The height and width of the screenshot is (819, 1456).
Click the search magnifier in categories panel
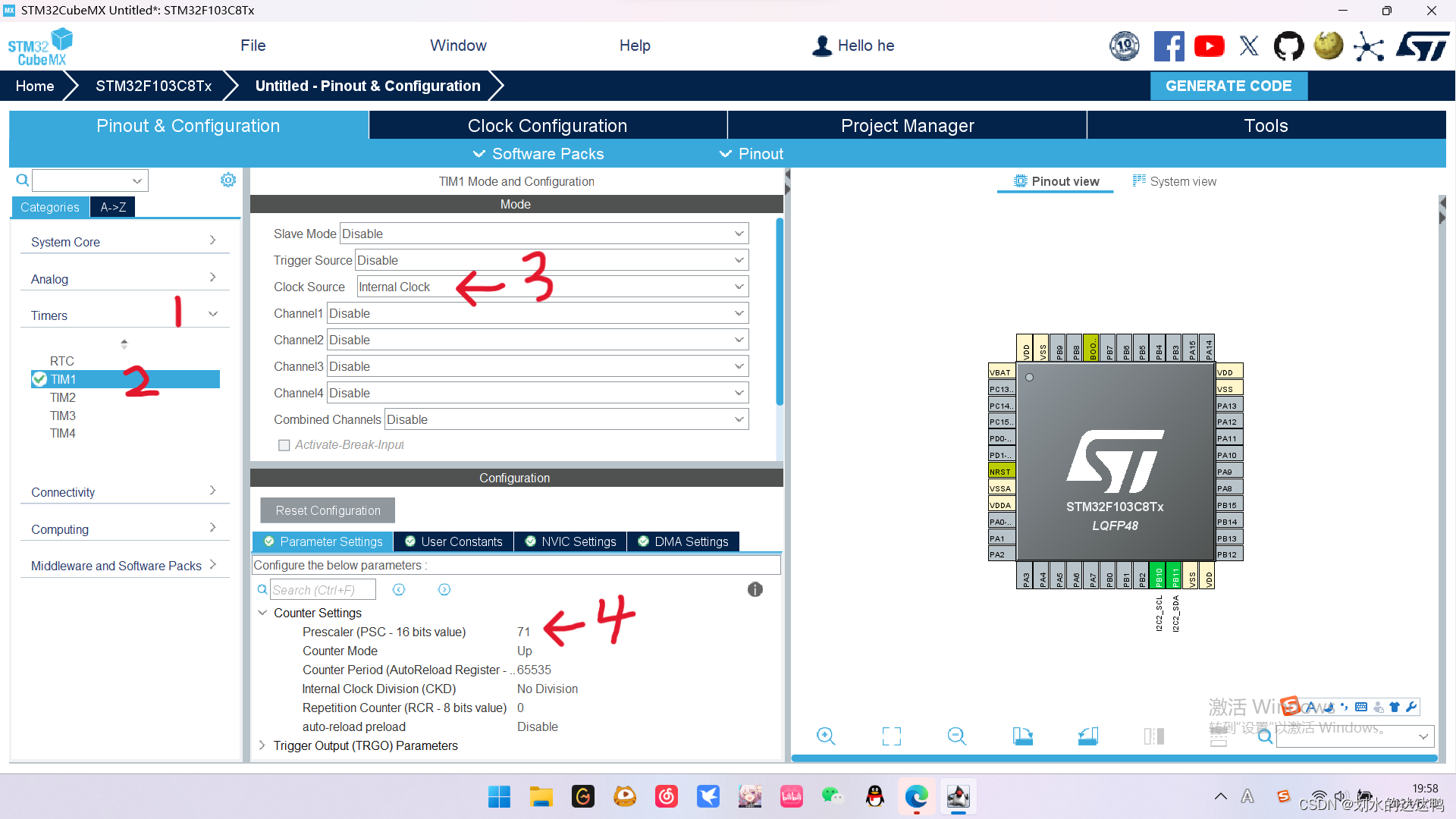coord(22,180)
